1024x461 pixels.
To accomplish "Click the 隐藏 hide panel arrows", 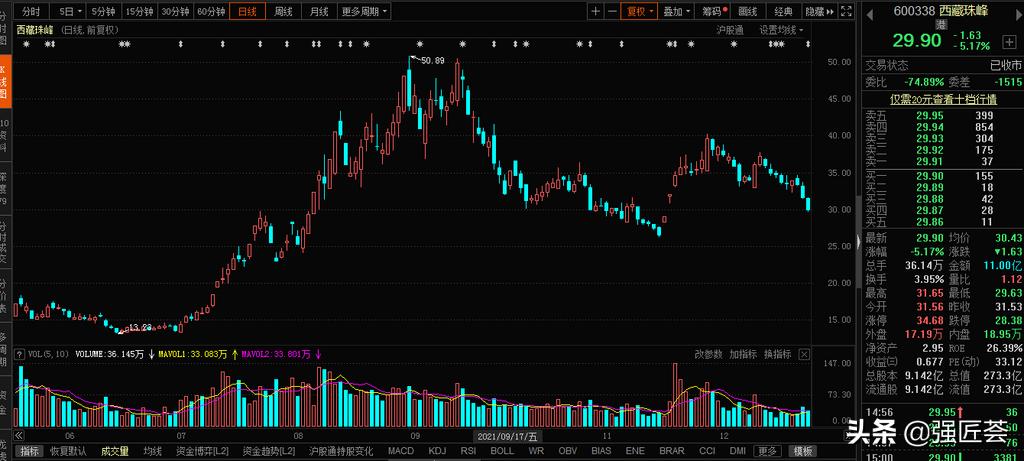I will tap(820, 12).
